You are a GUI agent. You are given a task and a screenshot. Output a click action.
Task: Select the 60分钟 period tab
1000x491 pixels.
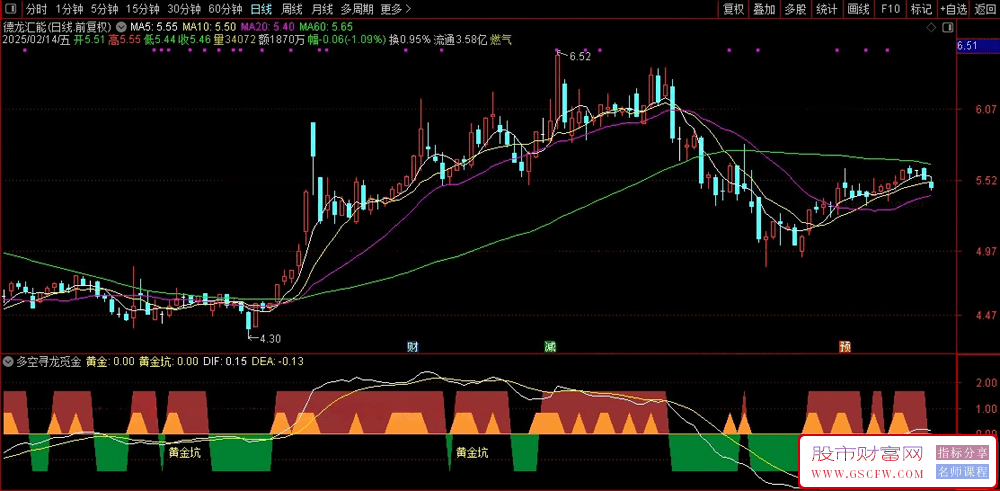point(225,9)
